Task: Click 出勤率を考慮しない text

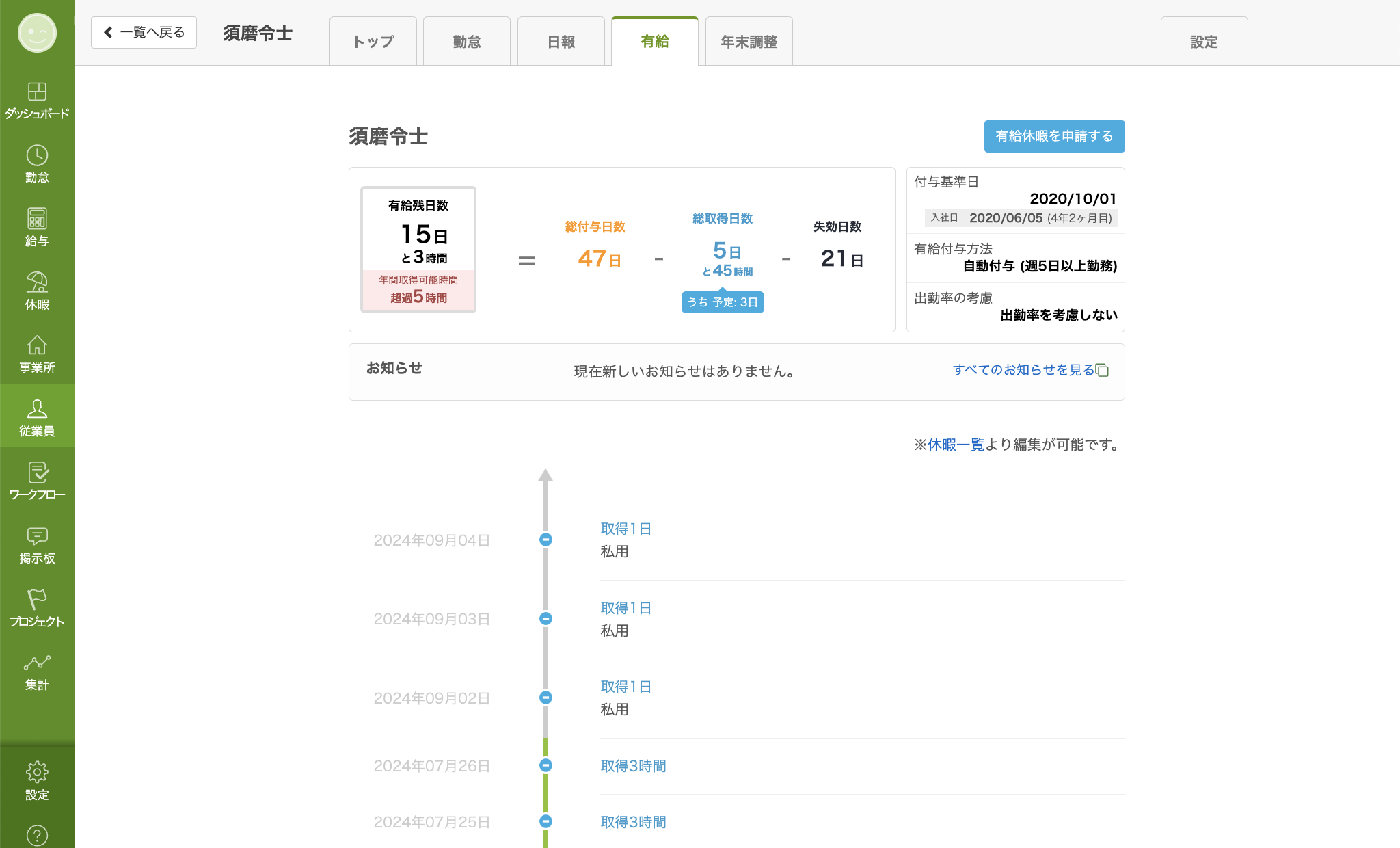Action: (1059, 315)
